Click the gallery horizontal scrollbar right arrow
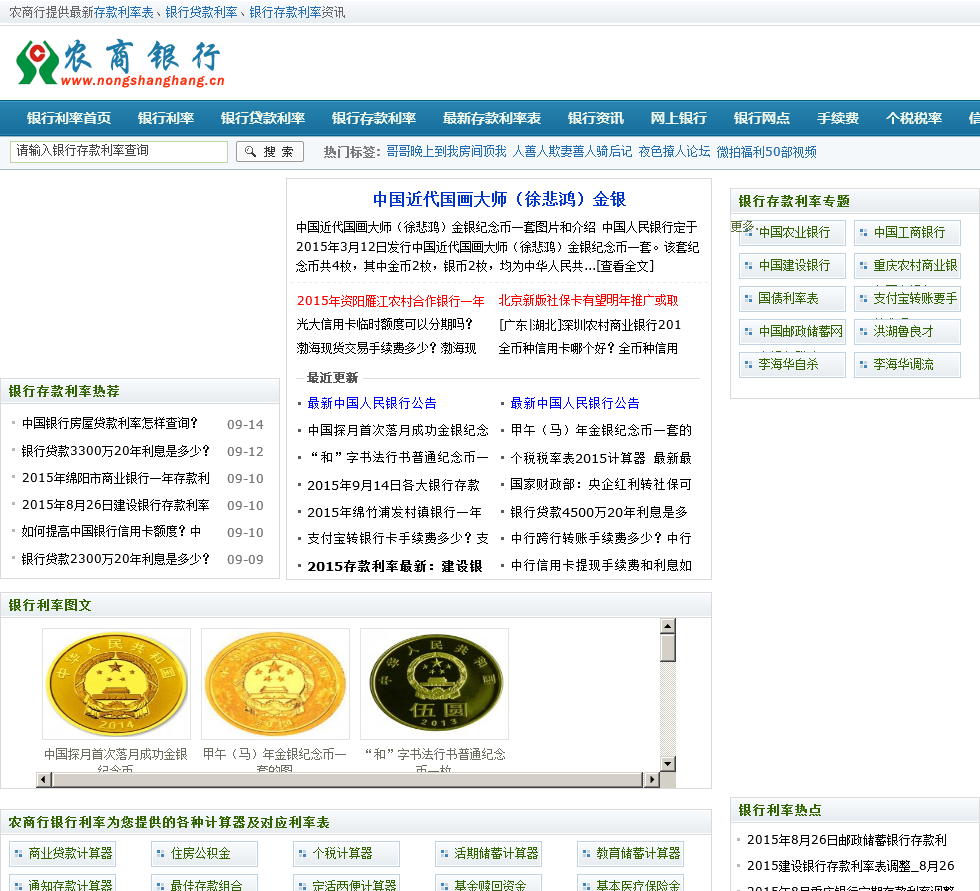 coord(651,779)
